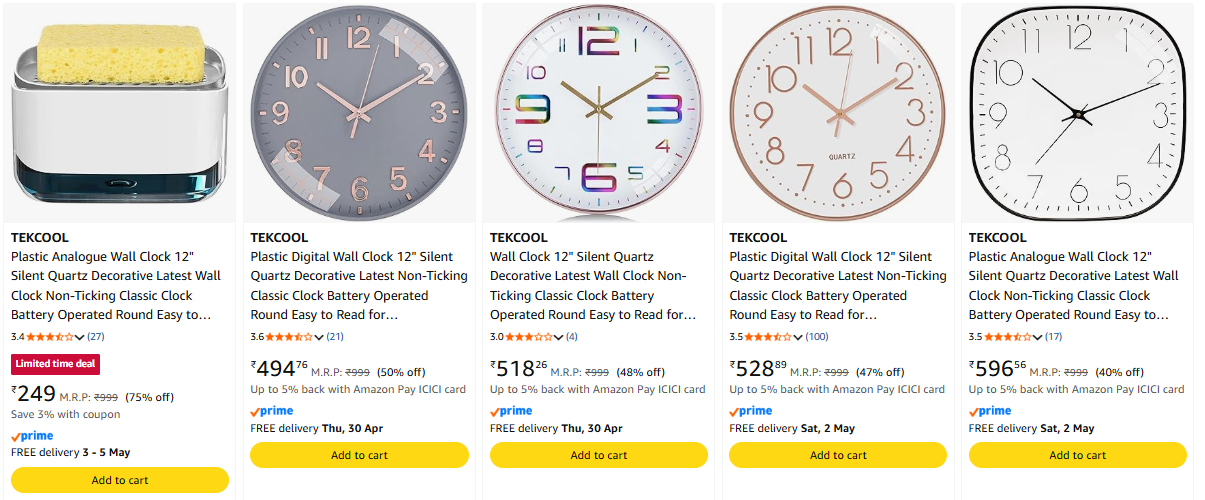1205x500 pixels.
Task: Open the rose gold Quartz clock image
Action: pos(838,112)
